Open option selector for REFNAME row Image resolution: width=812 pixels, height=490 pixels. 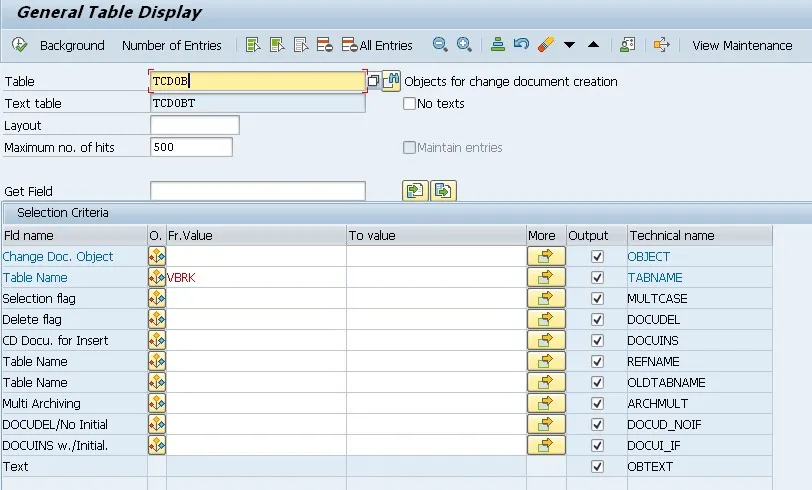coord(157,362)
